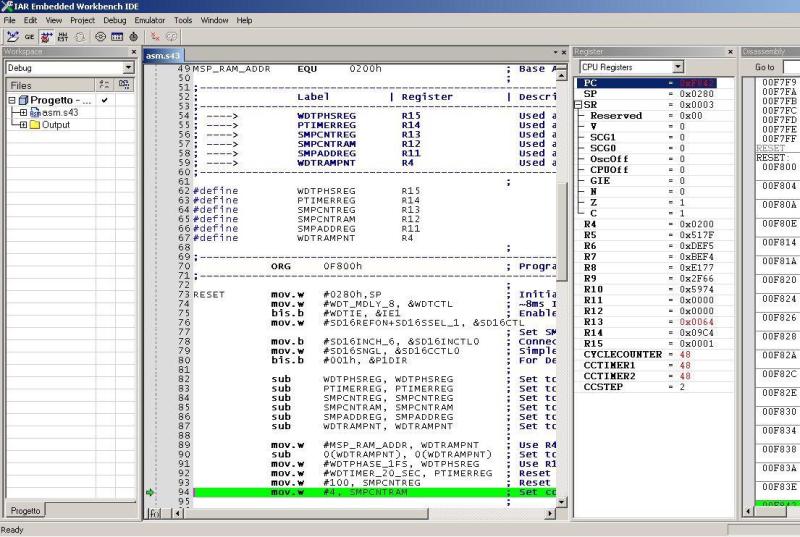Open the CPU Registers group dropdown
Image resolution: width=800 pixels, height=537 pixels.
[x=678, y=67]
